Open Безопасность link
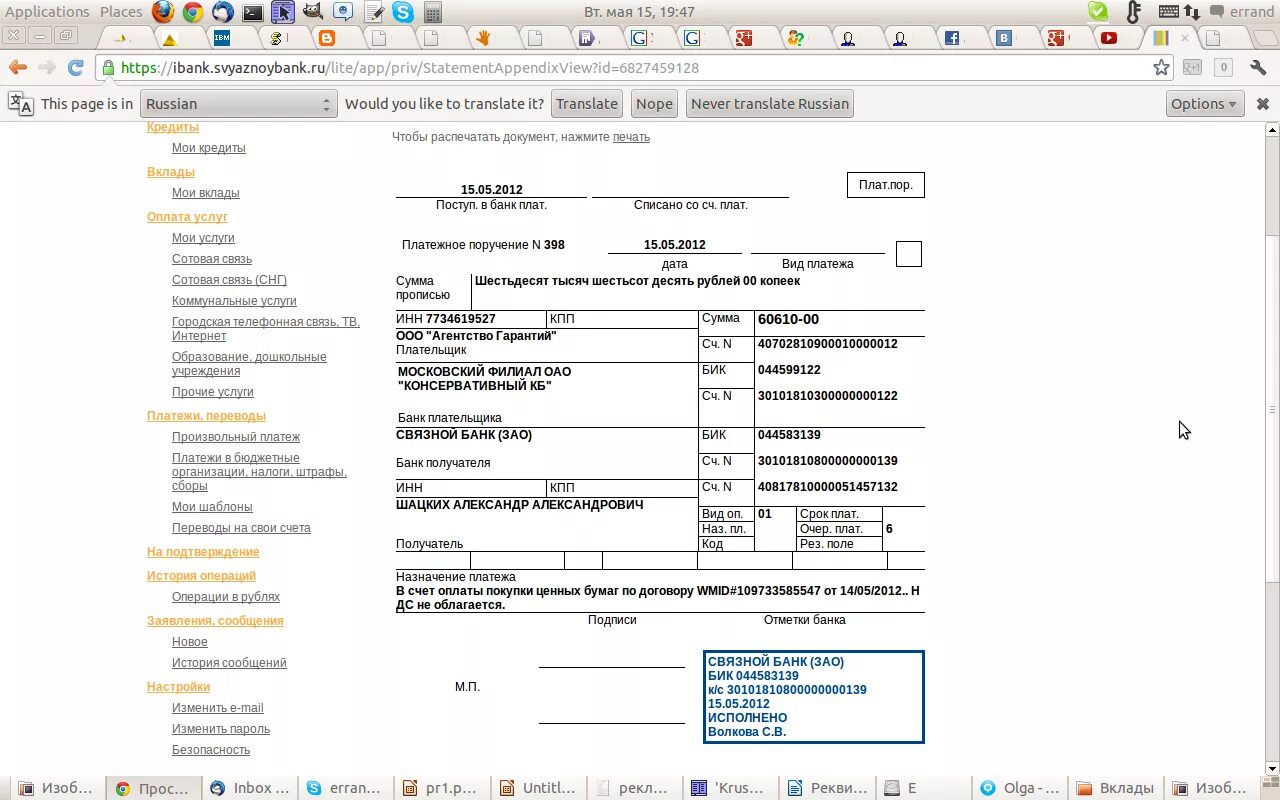Viewport: 1280px width, 800px height. pyautogui.click(x=211, y=750)
